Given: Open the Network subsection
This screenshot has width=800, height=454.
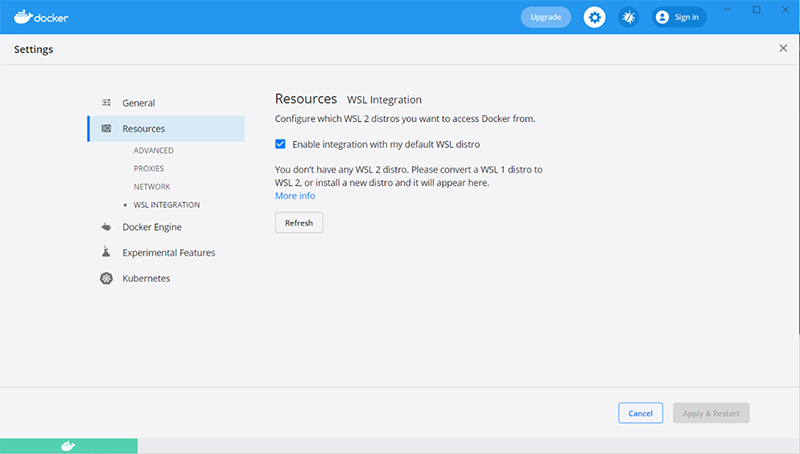Looking at the screenshot, I should click(x=152, y=187).
